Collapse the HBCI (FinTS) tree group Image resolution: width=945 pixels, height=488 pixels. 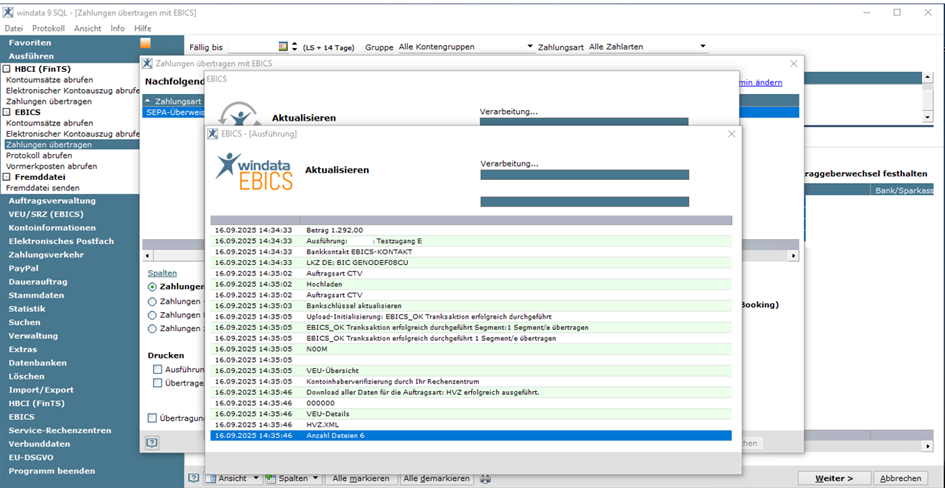click(x=4, y=68)
